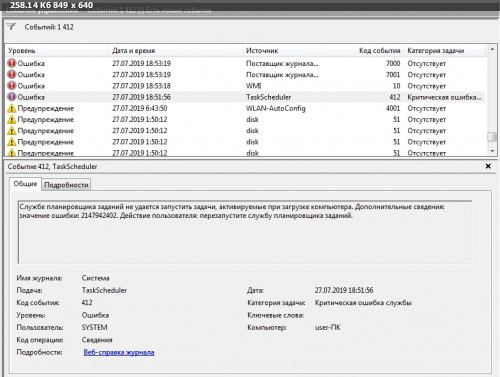This screenshot has height=377, width=500.
Task: Click the date 27.07.2019 6:43:50 cell
Action: coord(140,108)
